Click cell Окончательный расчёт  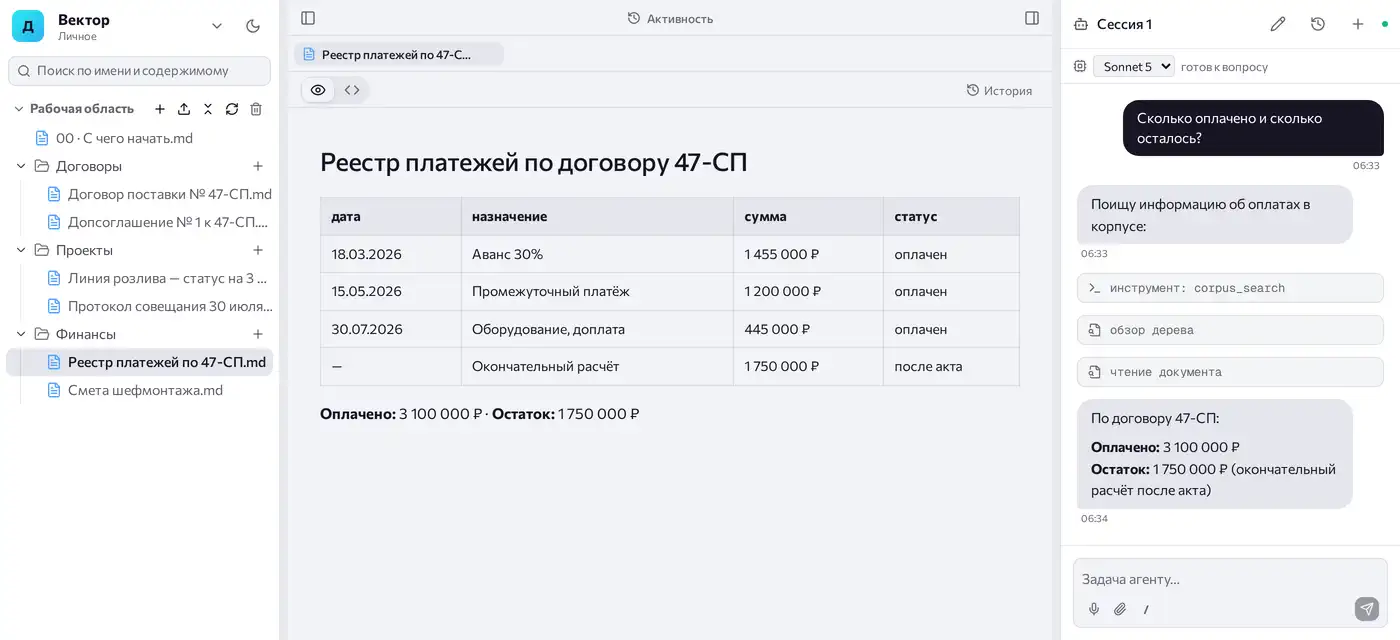click(597, 366)
